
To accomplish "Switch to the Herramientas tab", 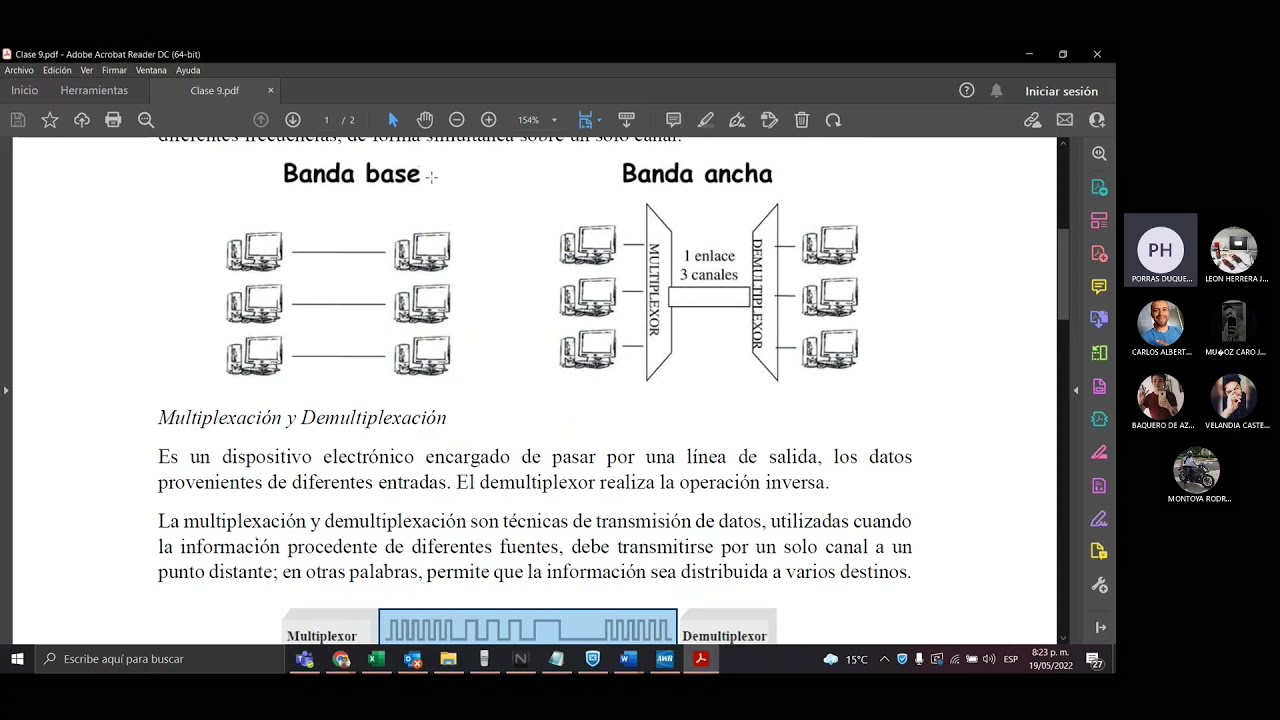I will 94,90.
